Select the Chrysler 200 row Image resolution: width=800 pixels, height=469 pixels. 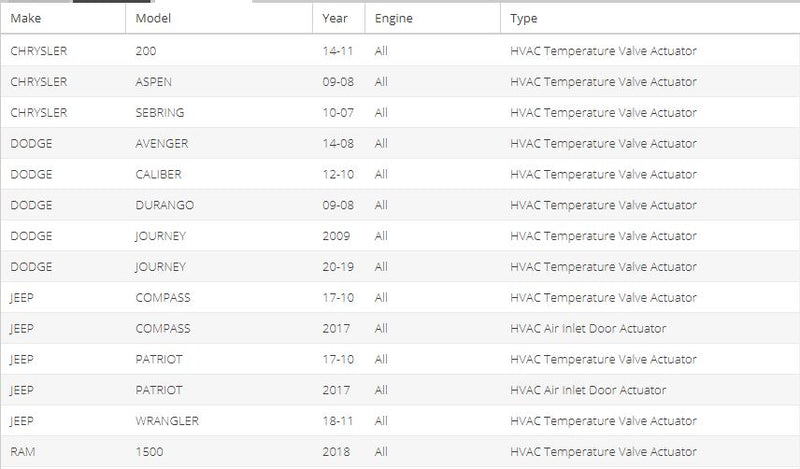pos(400,51)
